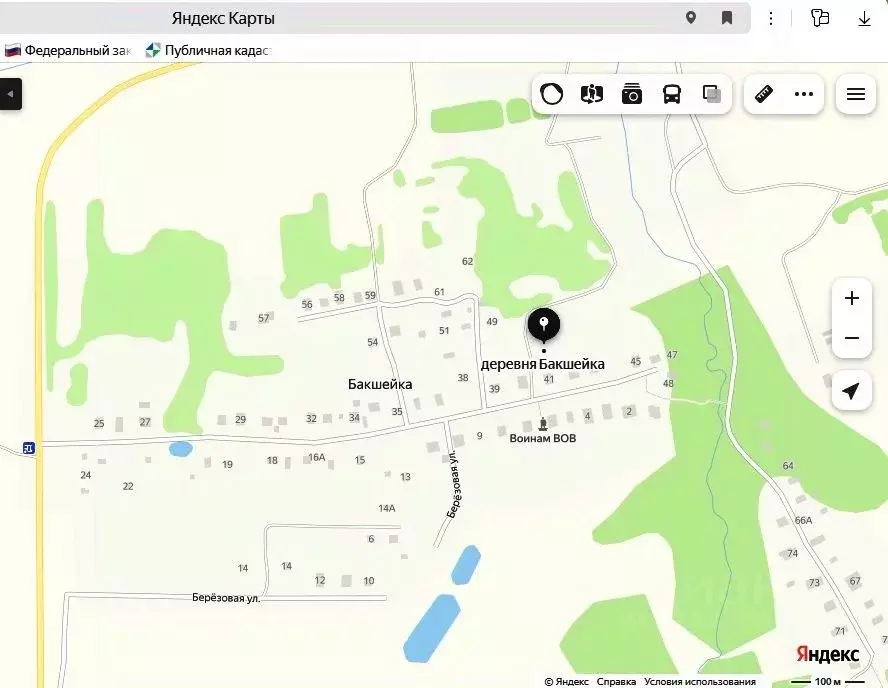Viewport: 888px width, 688px height.
Task: Open the Условия использования link
Action: coord(700,681)
